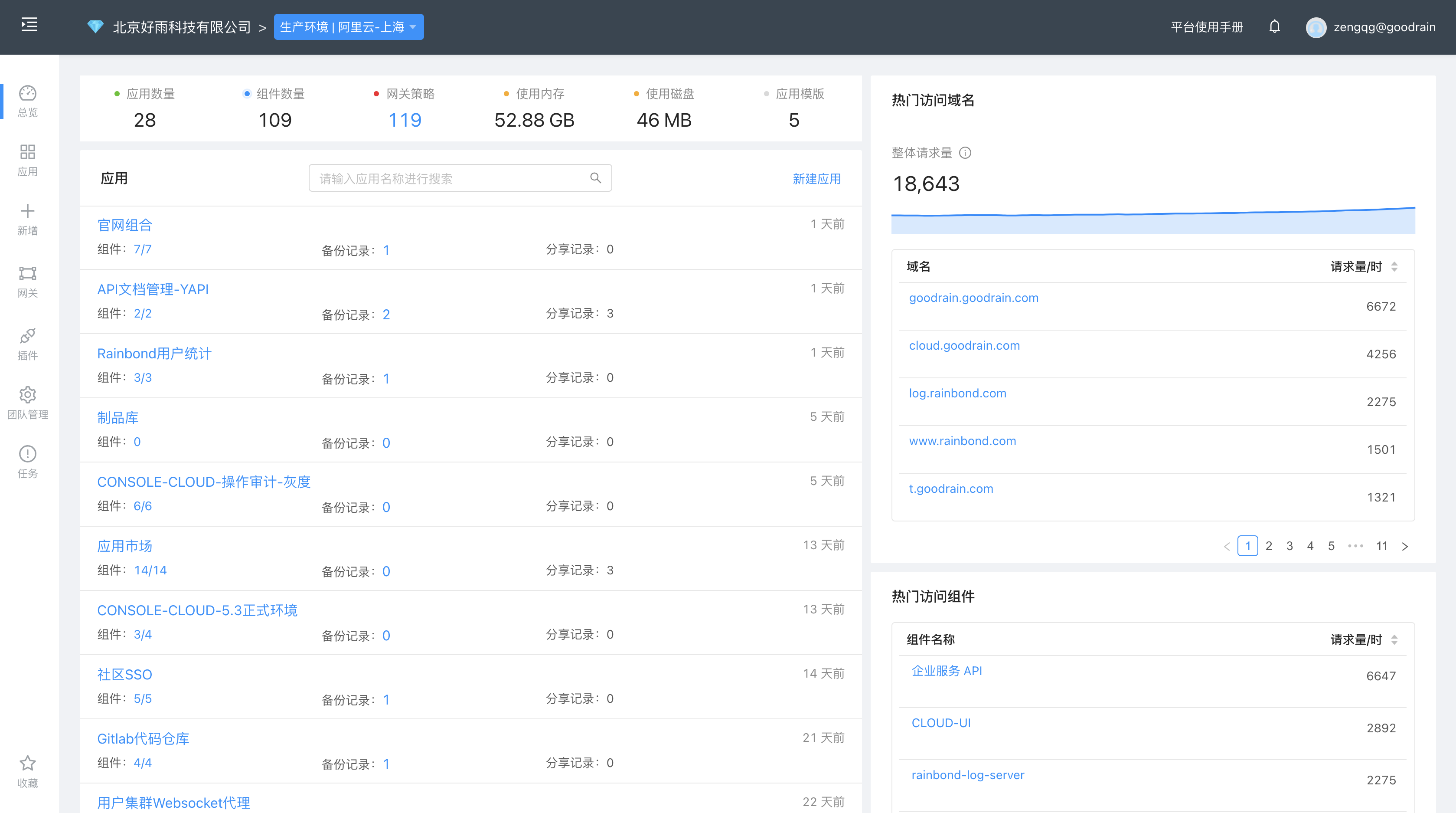Screen dimensions: 1456x813
Task: Open the 应用市场 application
Action: pyautogui.click(x=125, y=546)
